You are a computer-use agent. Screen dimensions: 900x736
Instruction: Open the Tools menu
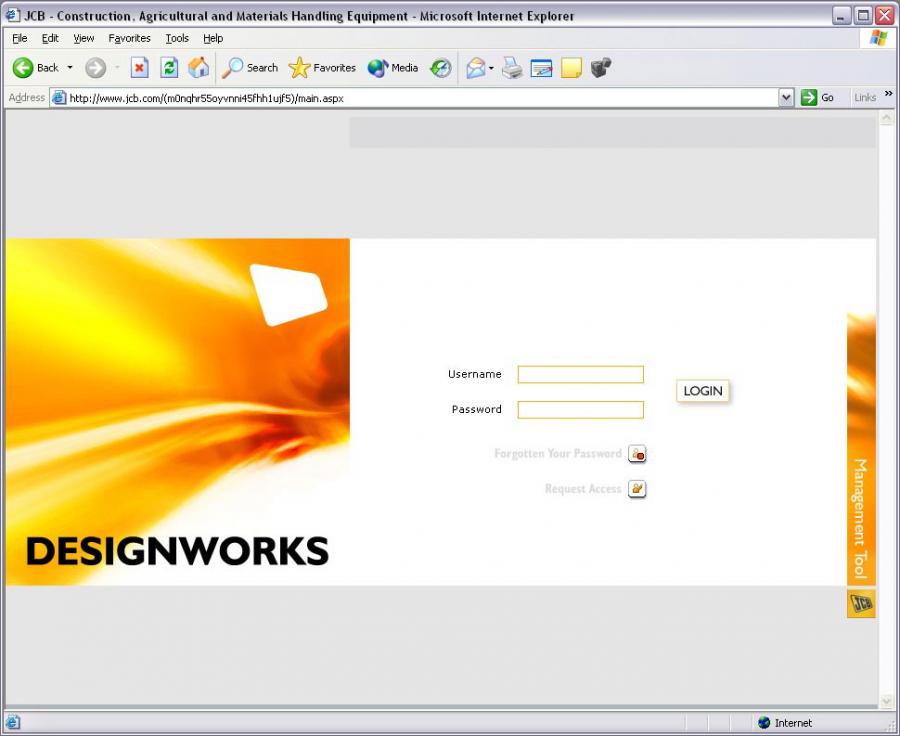click(x=177, y=38)
